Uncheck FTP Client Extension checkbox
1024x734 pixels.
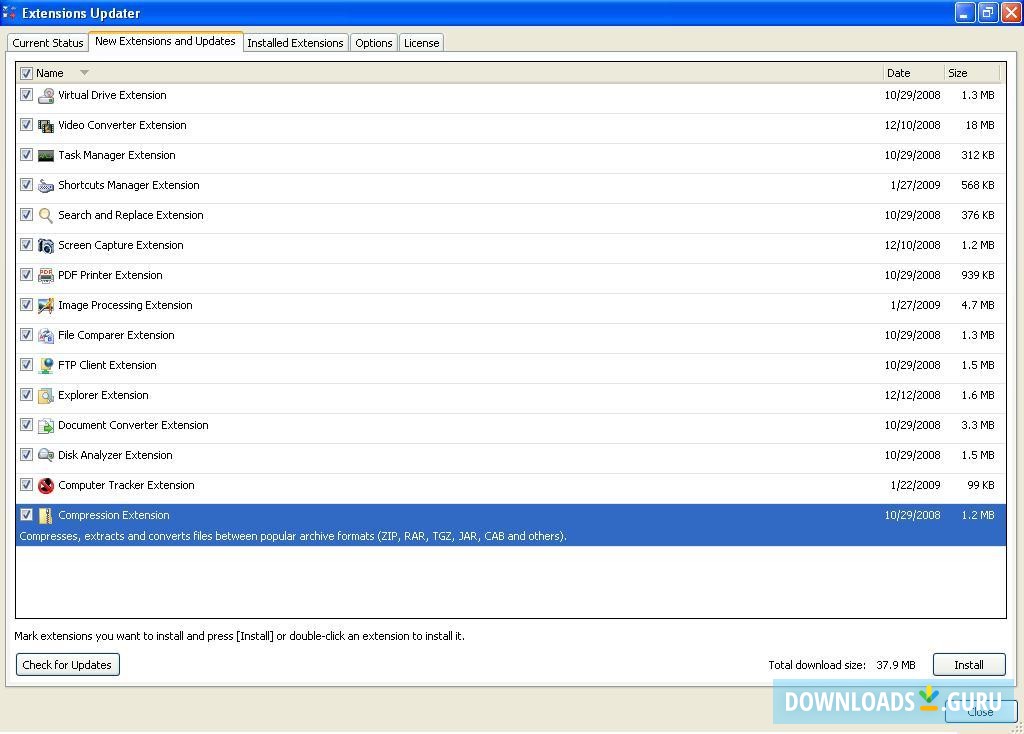(x=26, y=365)
